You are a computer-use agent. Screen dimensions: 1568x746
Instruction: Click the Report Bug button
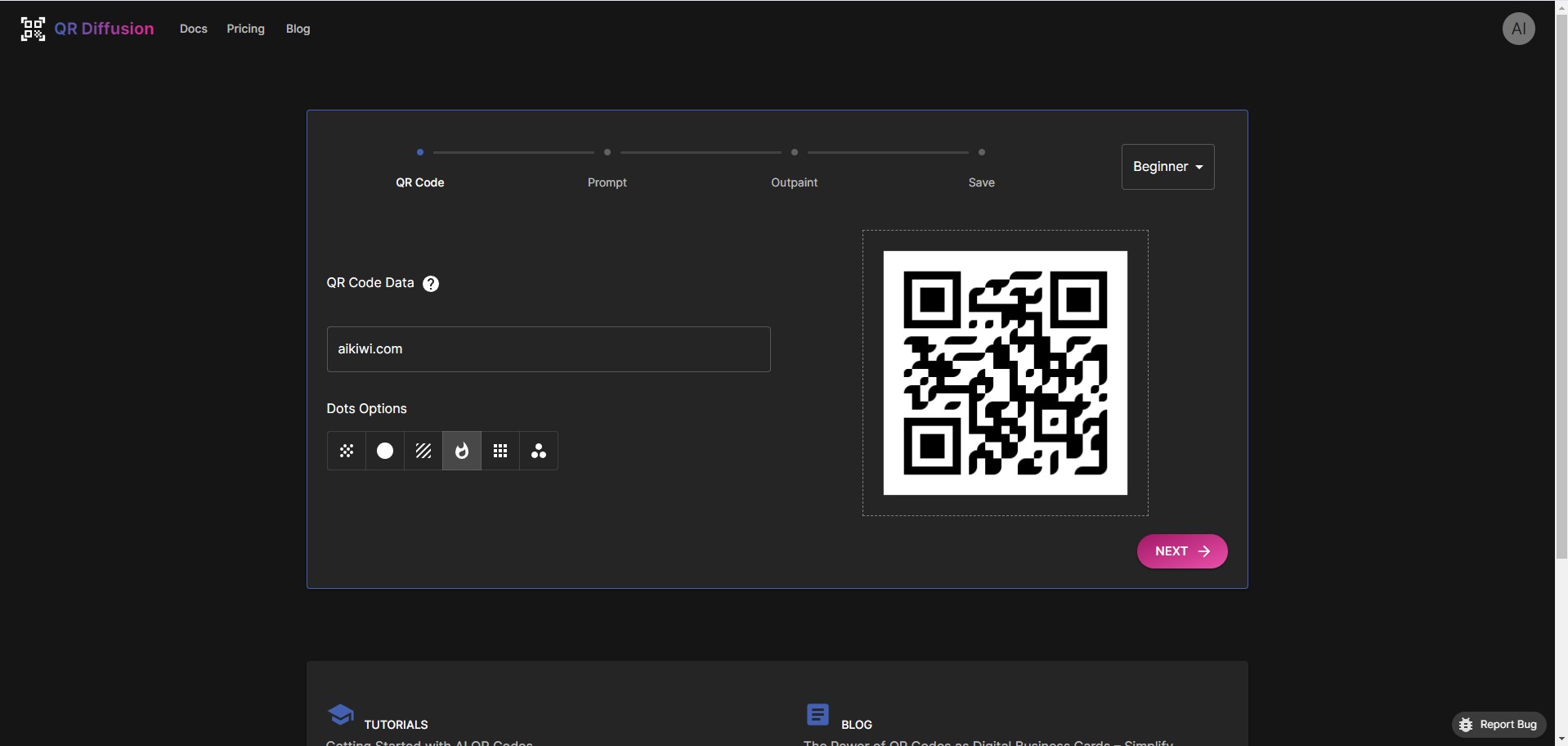click(x=1499, y=725)
